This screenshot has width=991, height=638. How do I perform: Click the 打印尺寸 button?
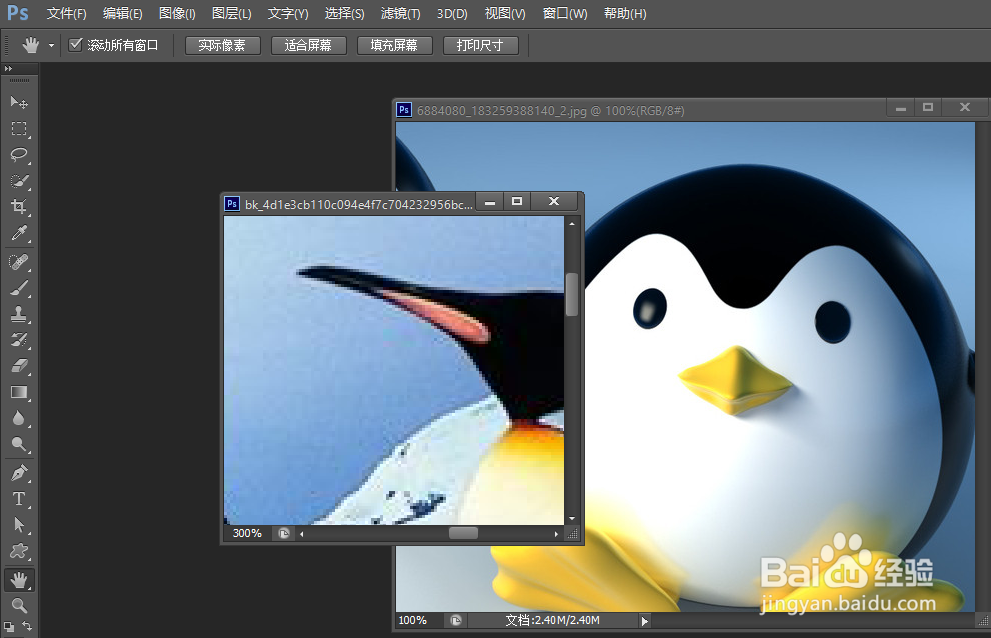tap(480, 46)
